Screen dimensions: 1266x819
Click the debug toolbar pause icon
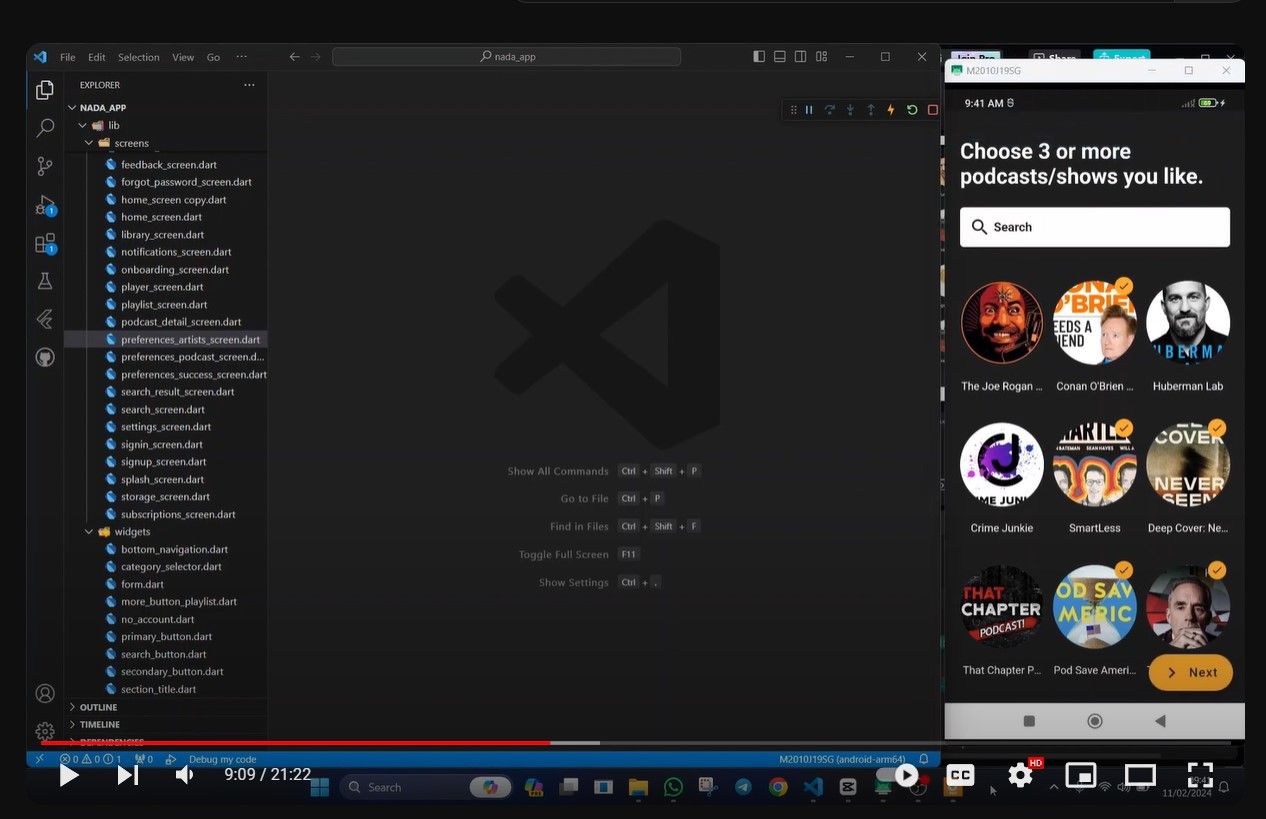pyautogui.click(x=809, y=110)
